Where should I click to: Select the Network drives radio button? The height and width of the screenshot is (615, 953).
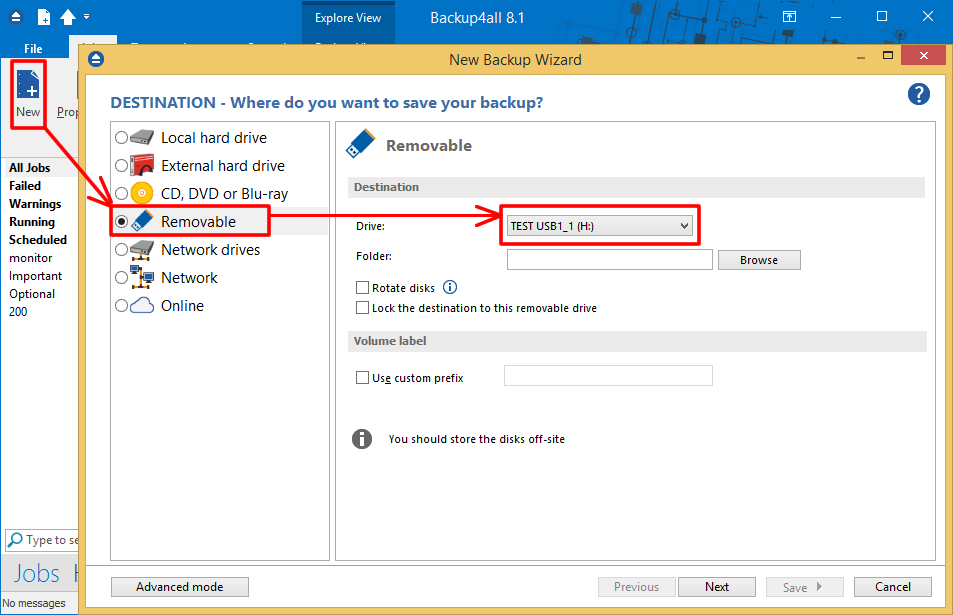[x=122, y=250]
